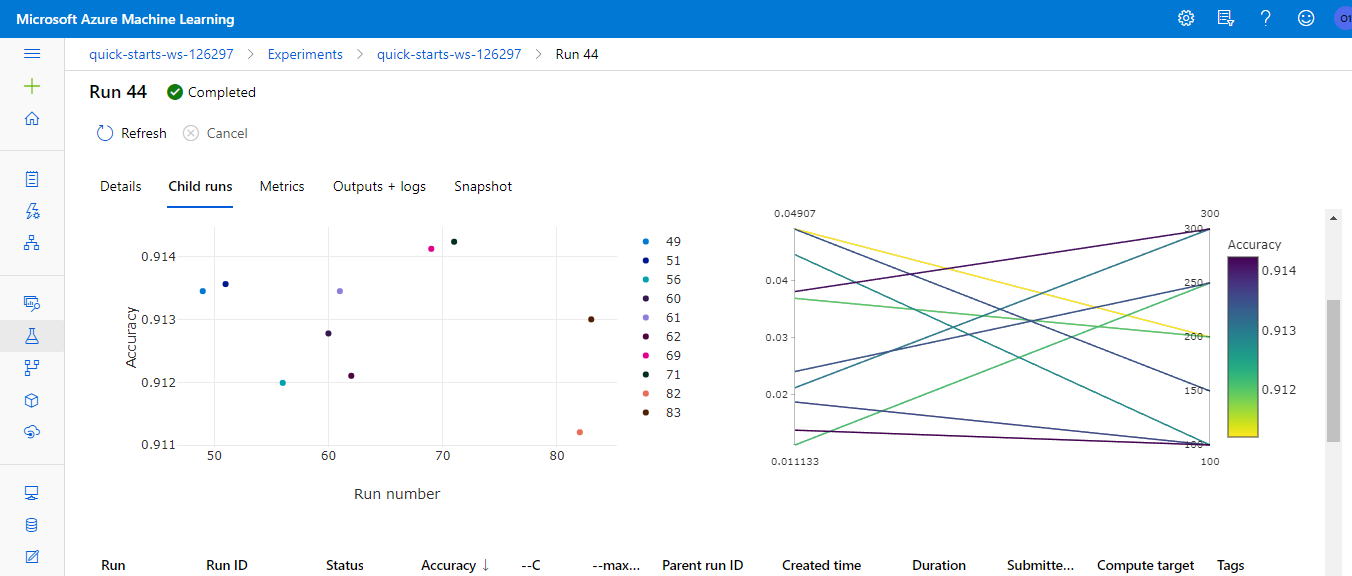Open the notifications list icon in top bar
The image size is (1352, 576).
click(1225, 18)
